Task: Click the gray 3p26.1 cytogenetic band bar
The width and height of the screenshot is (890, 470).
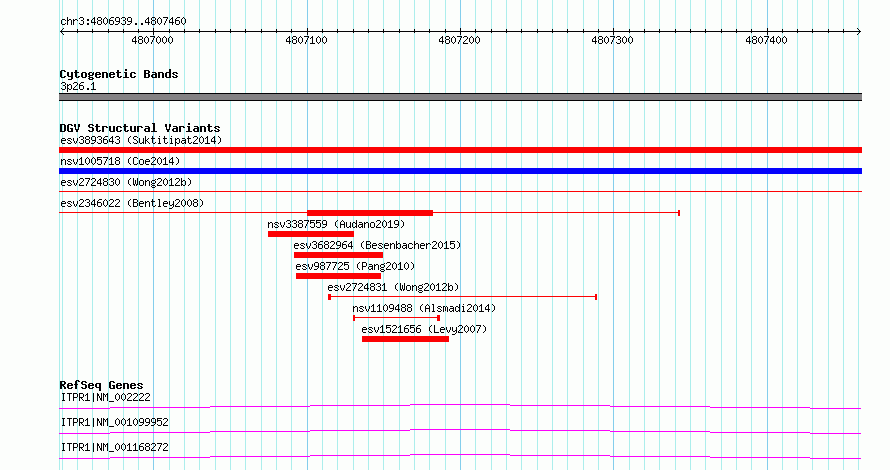Action: (x=460, y=97)
